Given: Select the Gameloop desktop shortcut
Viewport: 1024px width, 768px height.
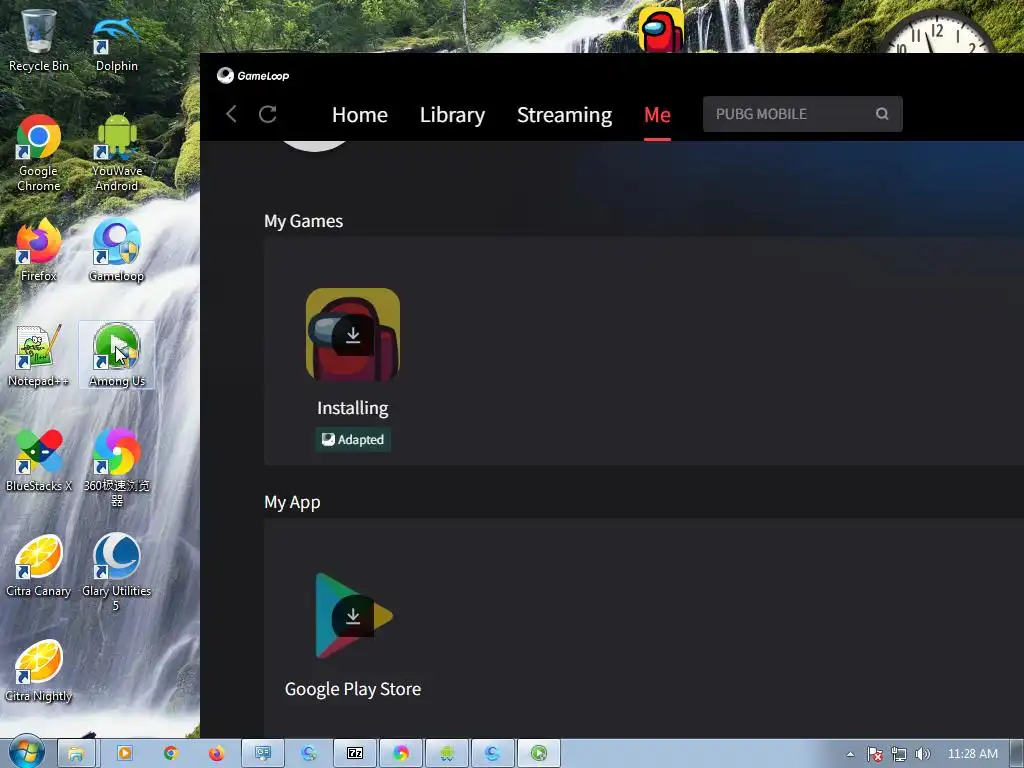Looking at the screenshot, I should coord(116,251).
